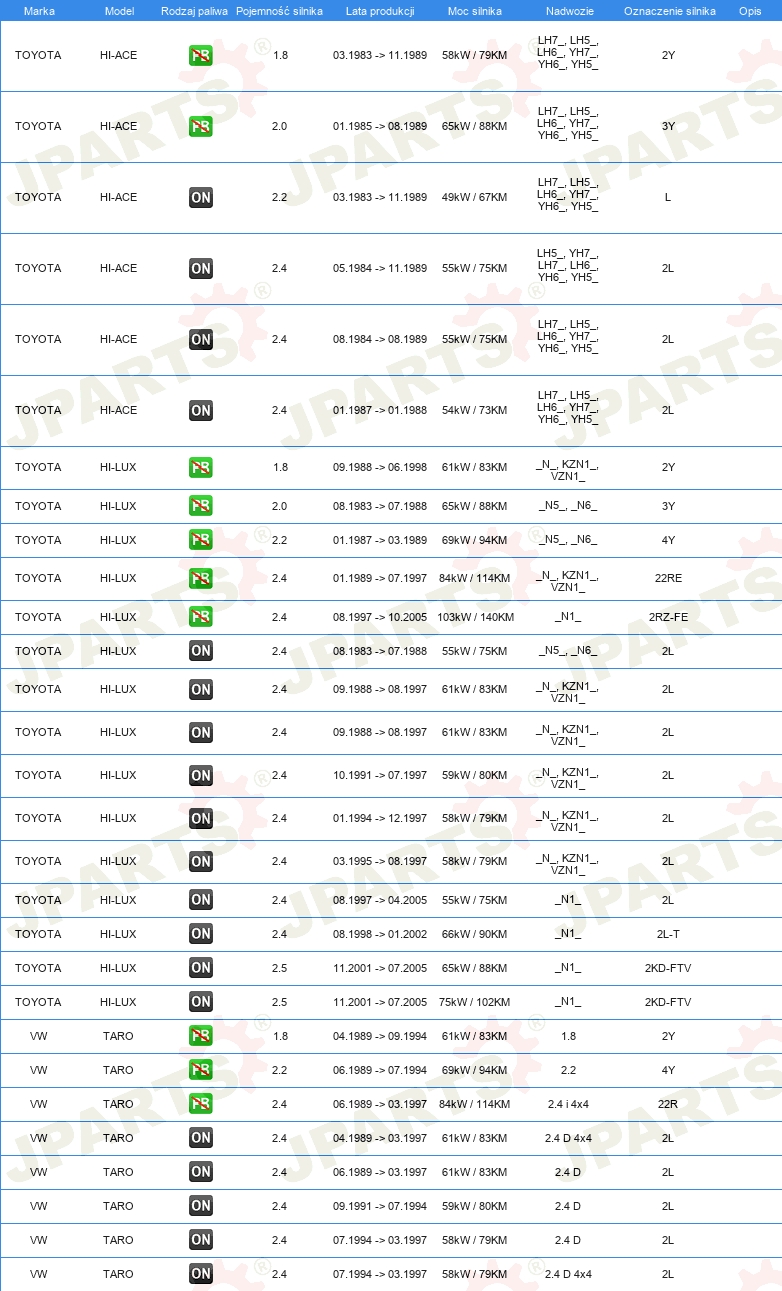The image size is (782, 1291).
Task: Click the 54kW / 73KM power cell
Action: coord(475,411)
